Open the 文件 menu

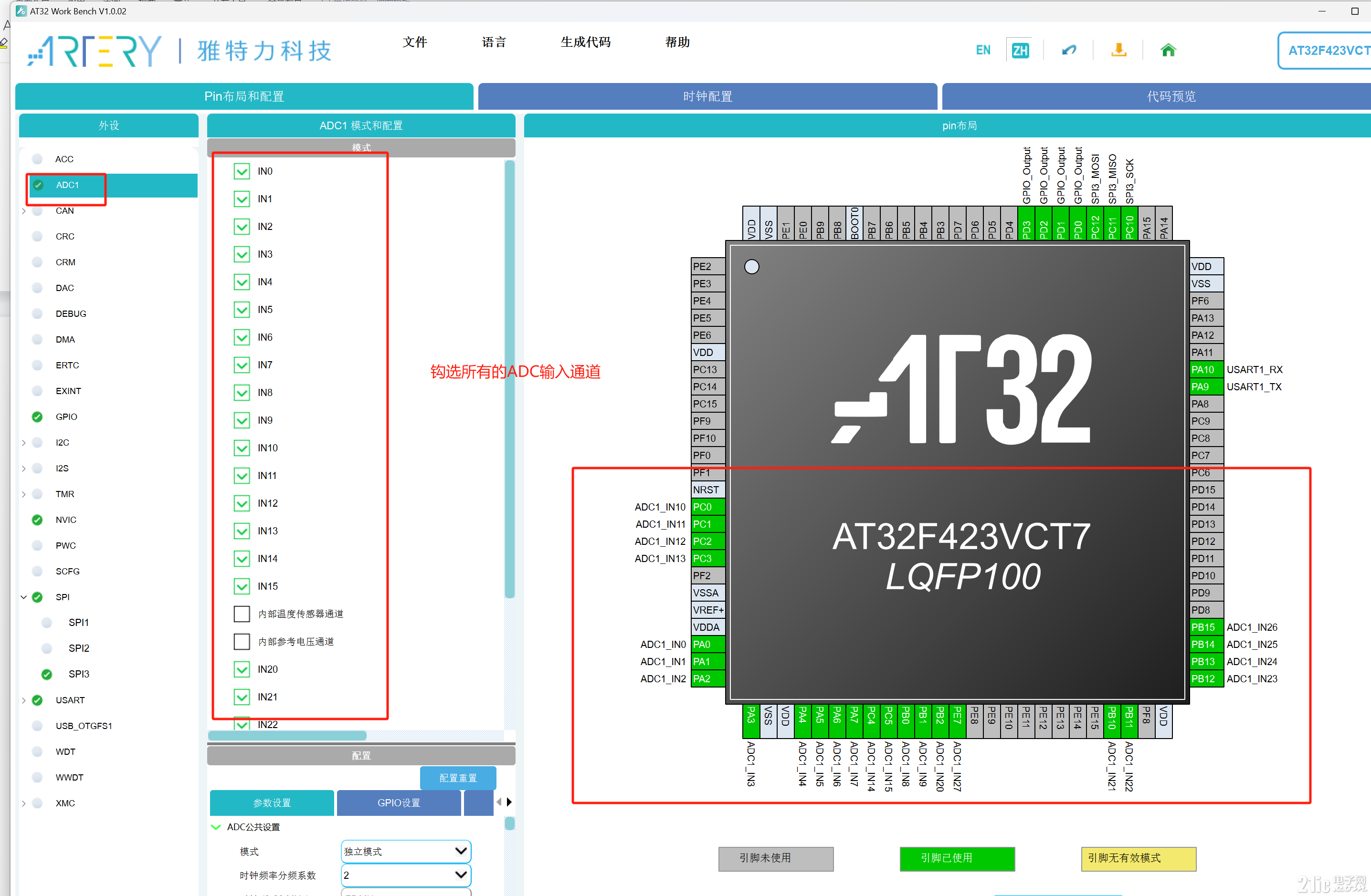(x=415, y=42)
